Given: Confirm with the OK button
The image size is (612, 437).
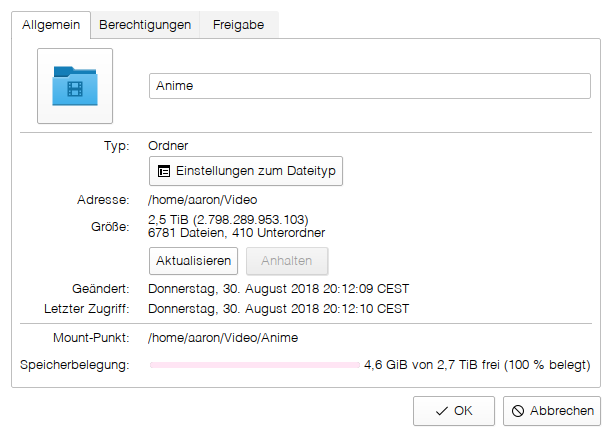Looking at the screenshot, I should pyautogui.click(x=454, y=411).
